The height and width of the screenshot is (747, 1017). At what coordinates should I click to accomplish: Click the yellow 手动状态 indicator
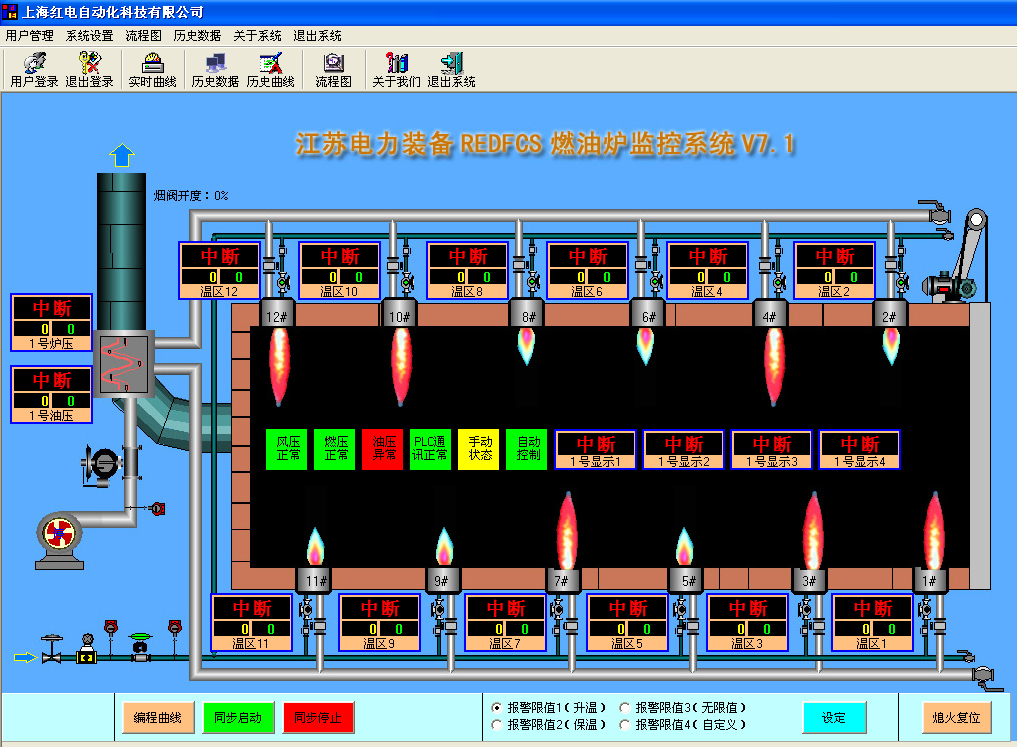pos(479,449)
